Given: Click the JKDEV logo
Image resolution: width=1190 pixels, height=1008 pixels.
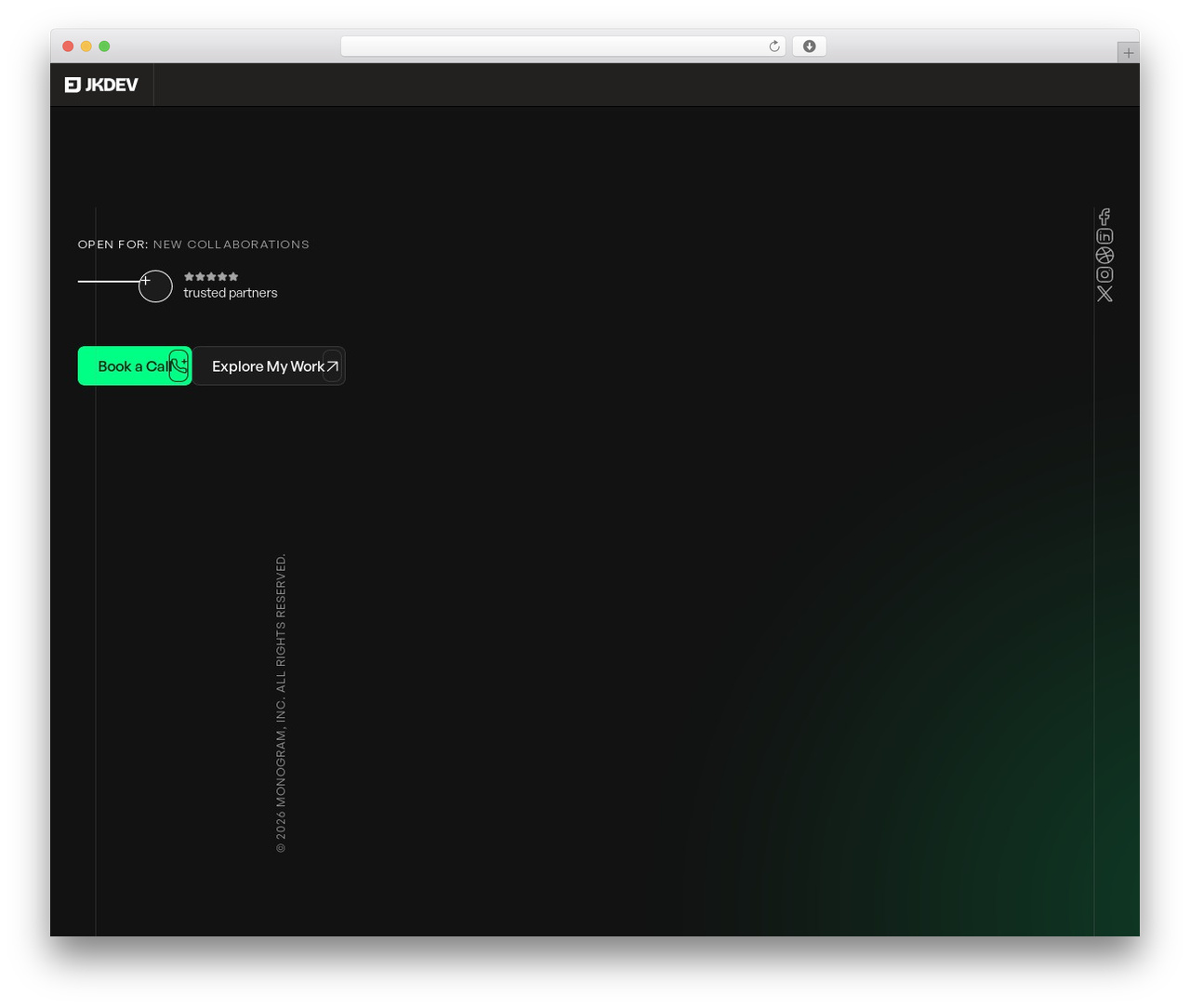Looking at the screenshot, I should 101,85.
